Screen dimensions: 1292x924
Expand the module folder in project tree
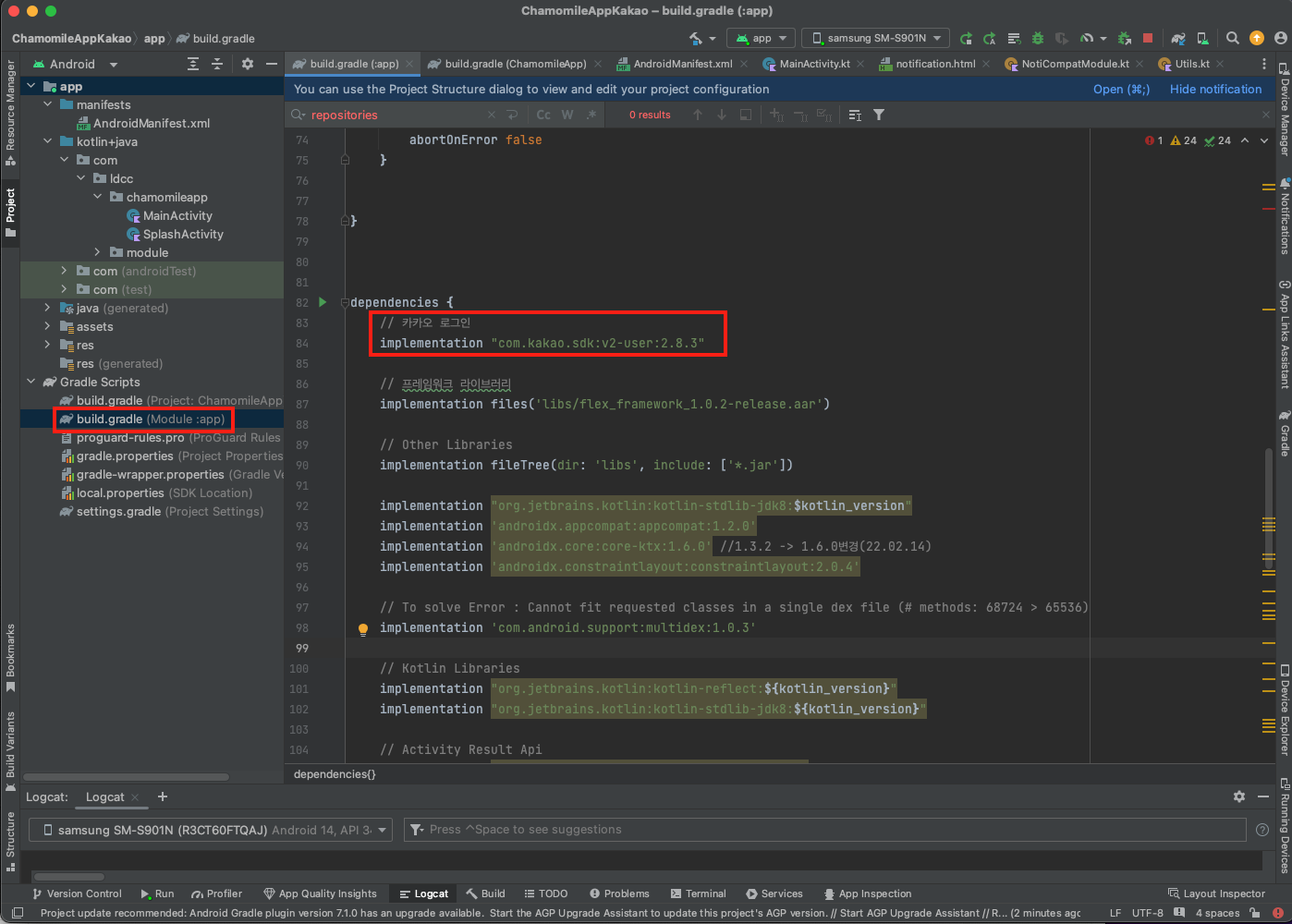[x=98, y=252]
